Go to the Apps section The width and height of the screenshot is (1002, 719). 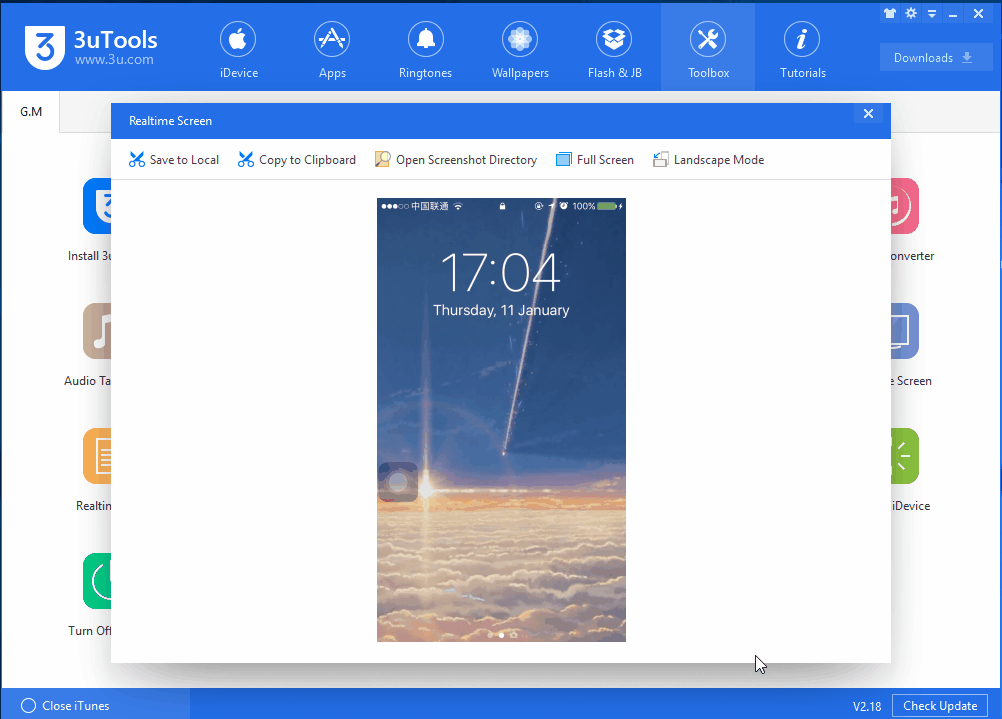(332, 50)
